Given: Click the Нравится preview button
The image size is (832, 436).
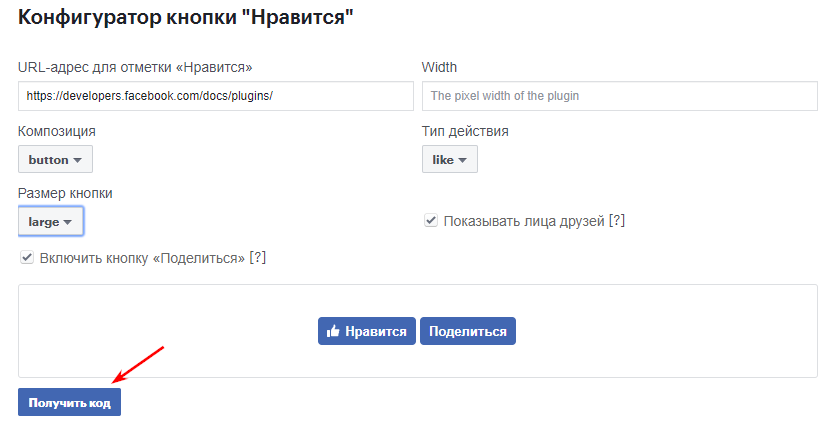Looking at the screenshot, I should coord(367,331).
